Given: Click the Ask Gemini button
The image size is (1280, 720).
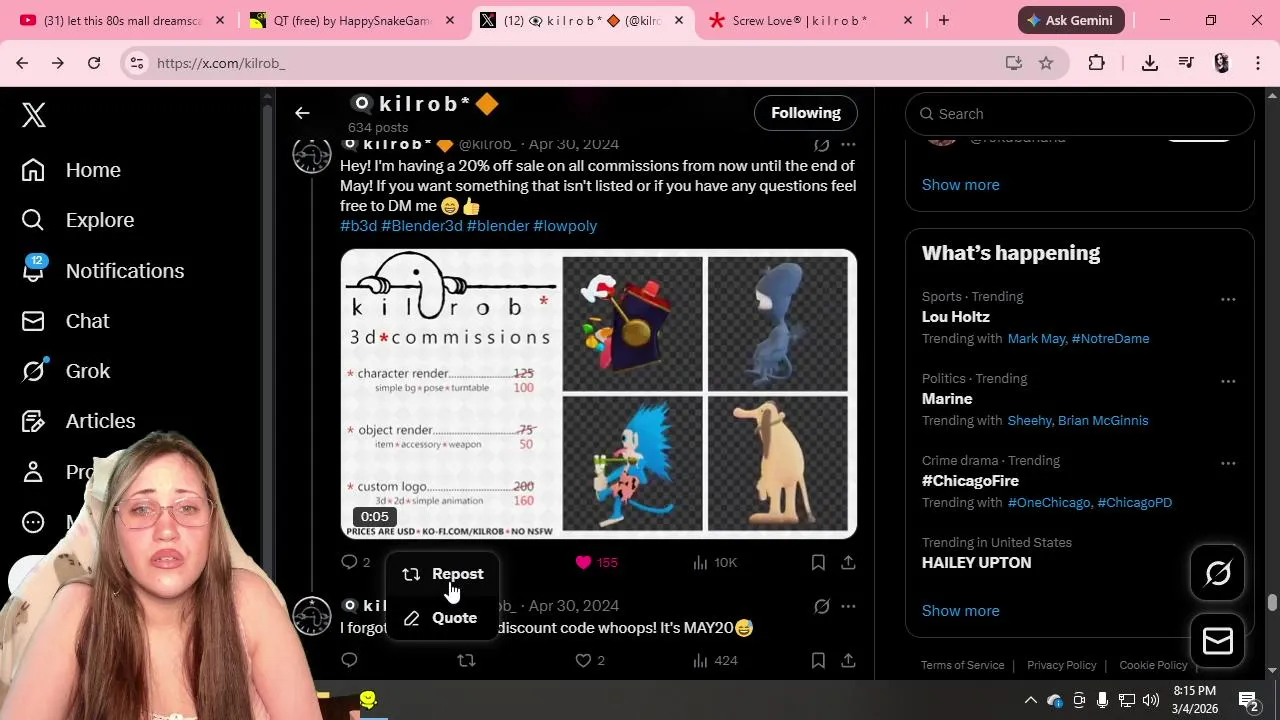Looking at the screenshot, I should click(x=1071, y=20).
